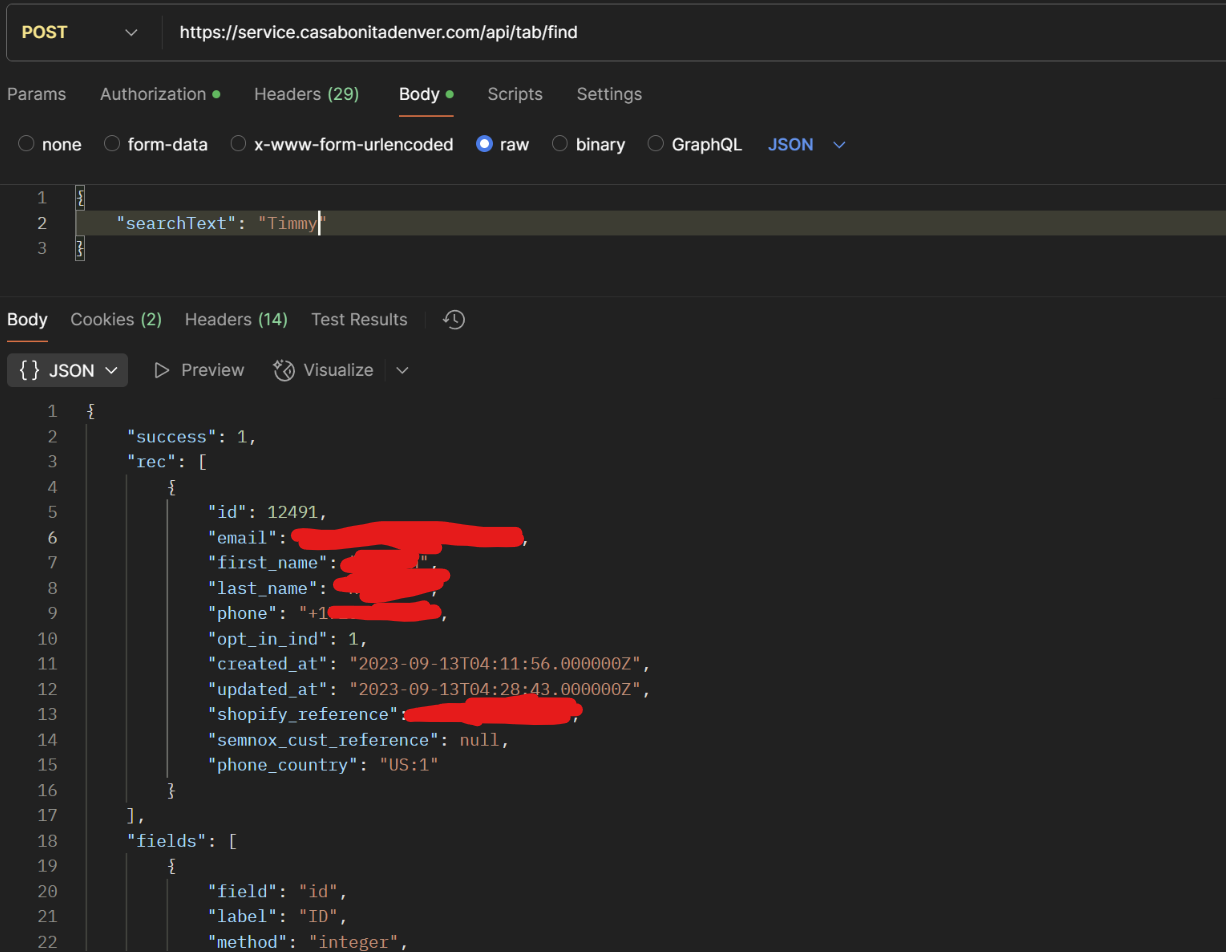1226x952 pixels.
Task: Open the response Cookies (2) tab
Action: (x=116, y=320)
